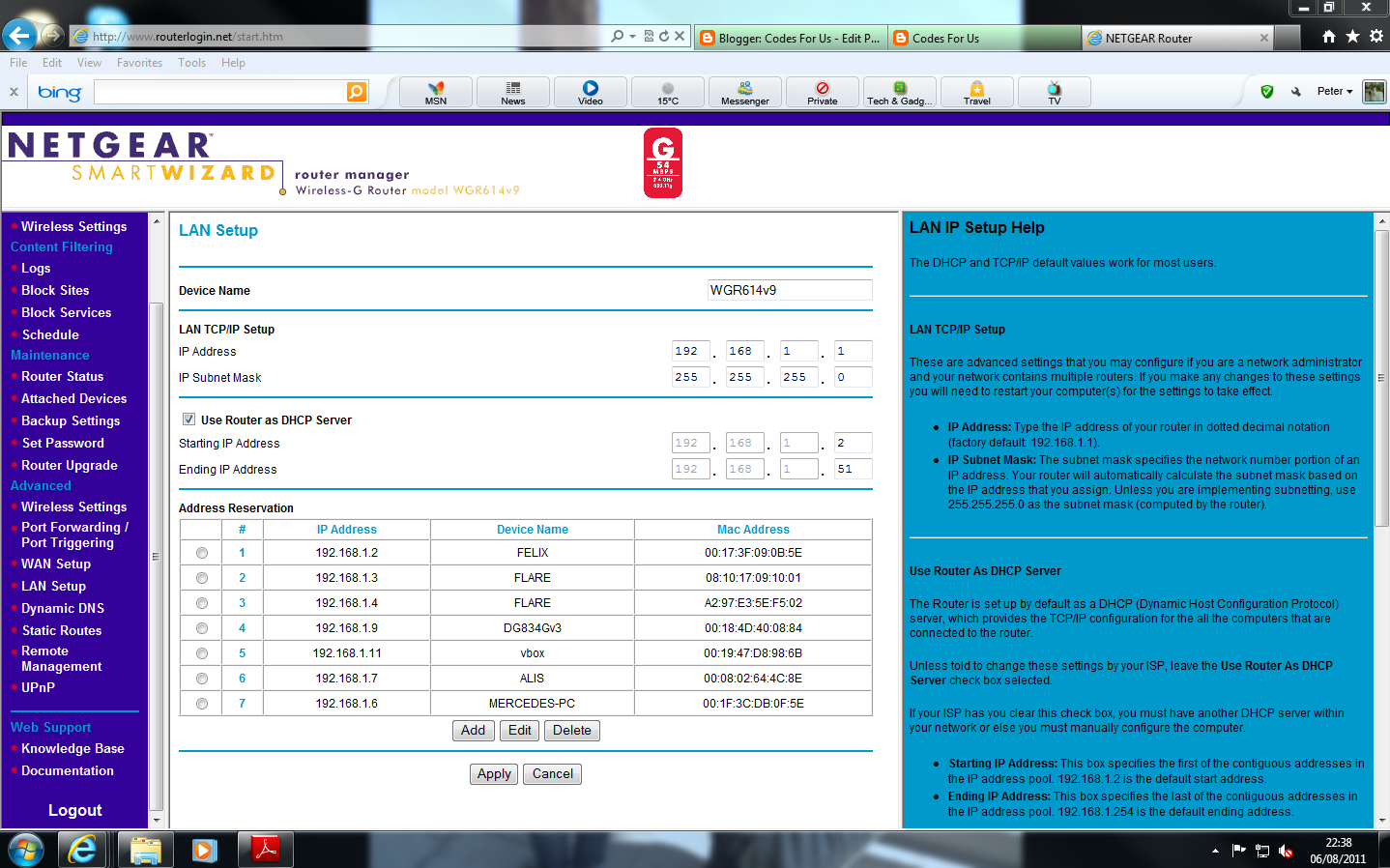Click user avatar picture in Bing toolbar
This screenshot has width=1390, height=868.
[1375, 92]
